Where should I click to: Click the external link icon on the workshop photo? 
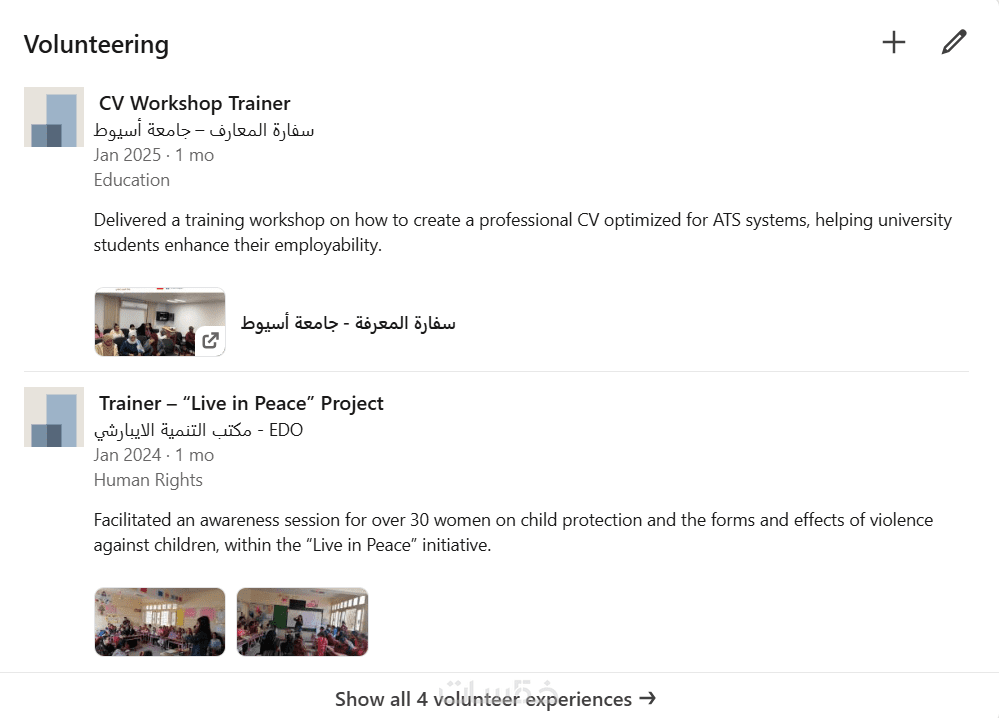click(x=210, y=340)
